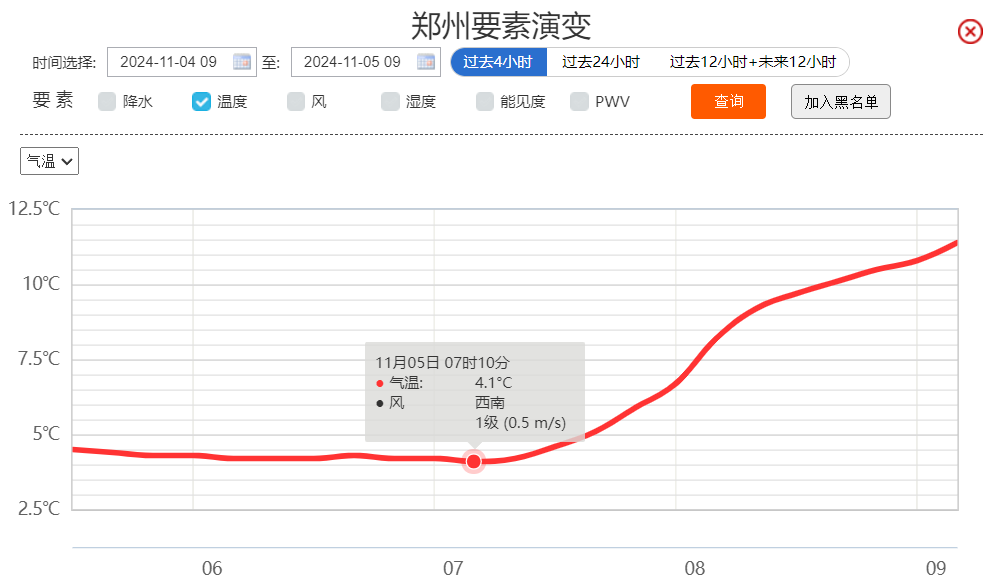Image resolution: width=995 pixels, height=587 pixels.
Task: Click the 郑州要素演变 title
Action: pos(501,26)
